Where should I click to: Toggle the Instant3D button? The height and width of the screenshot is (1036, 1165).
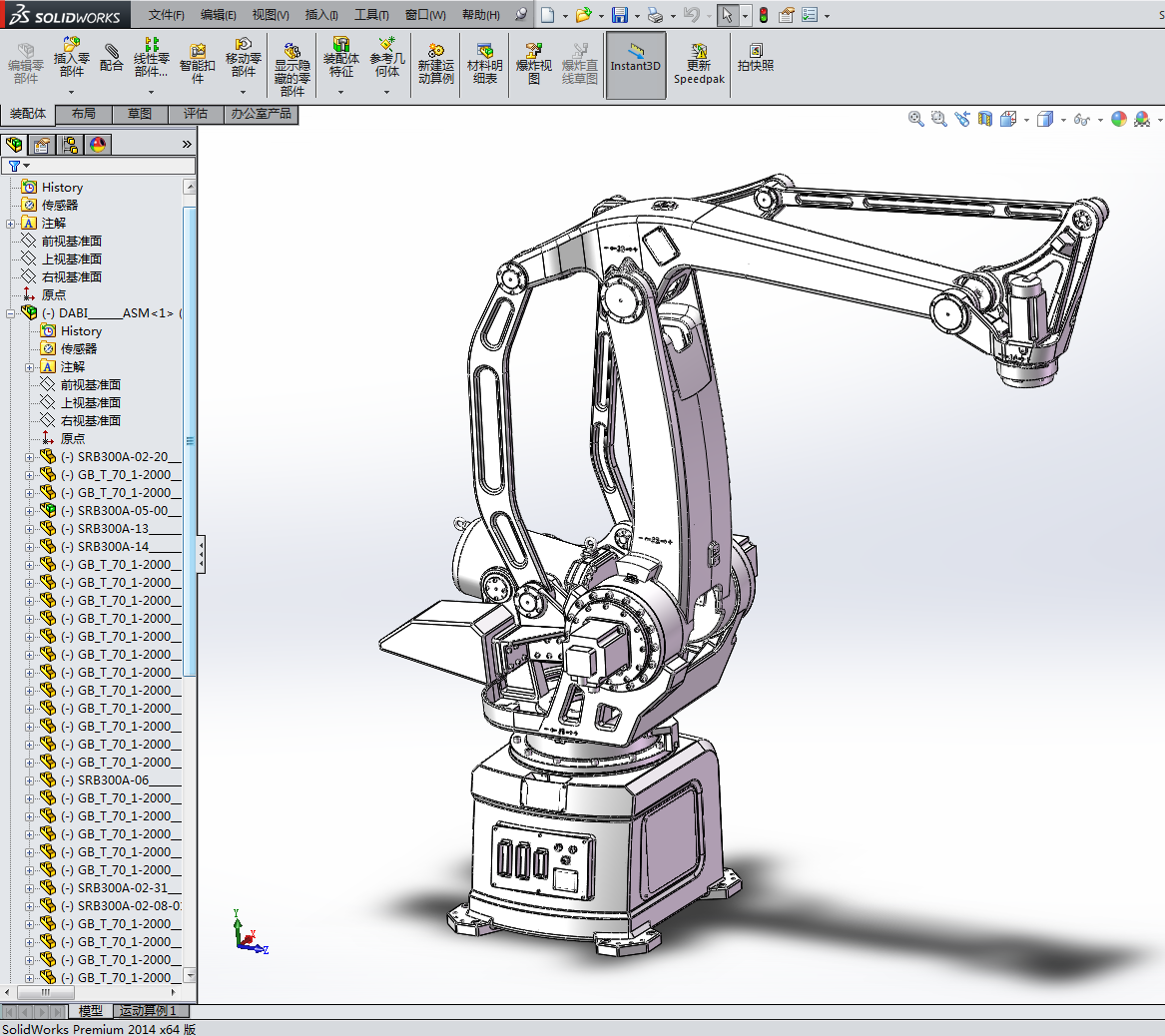pos(636,65)
